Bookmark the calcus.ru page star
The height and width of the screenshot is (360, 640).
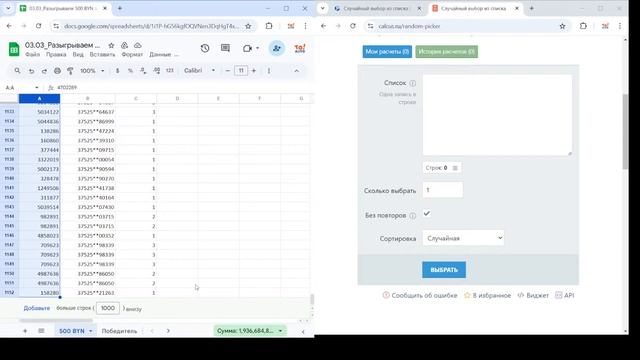pyautogui.click(x=562, y=26)
